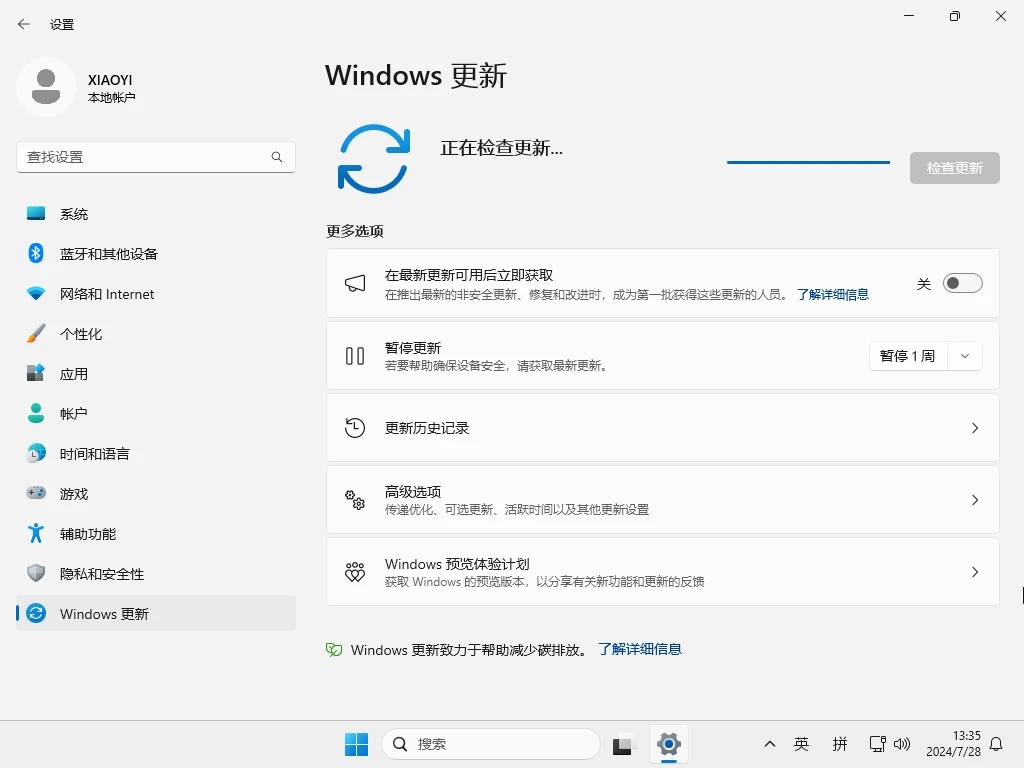This screenshot has height=768, width=1024.
Task: Click the XIAOYI user avatar picture
Action: [46, 87]
